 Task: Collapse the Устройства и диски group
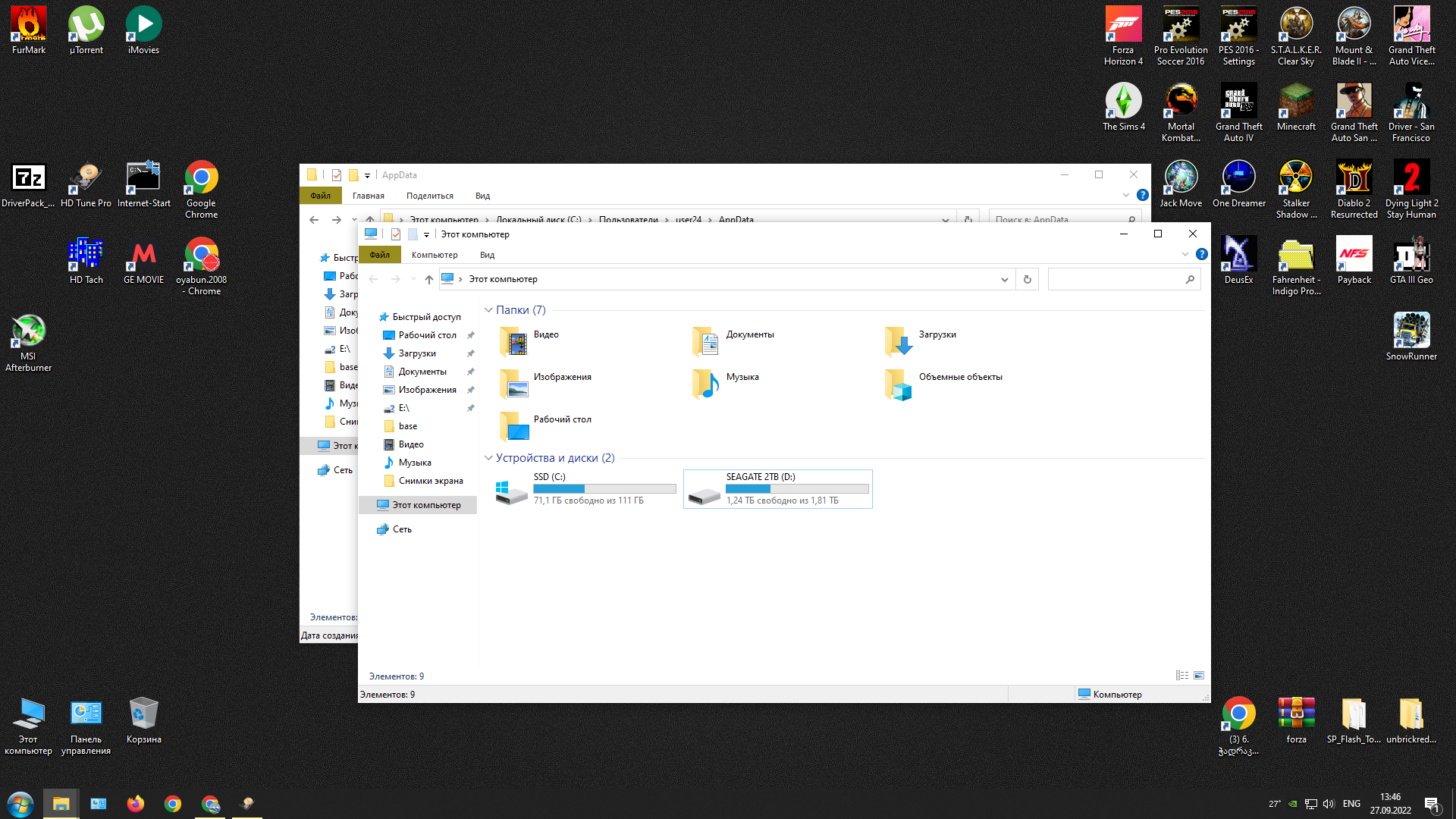tap(488, 458)
